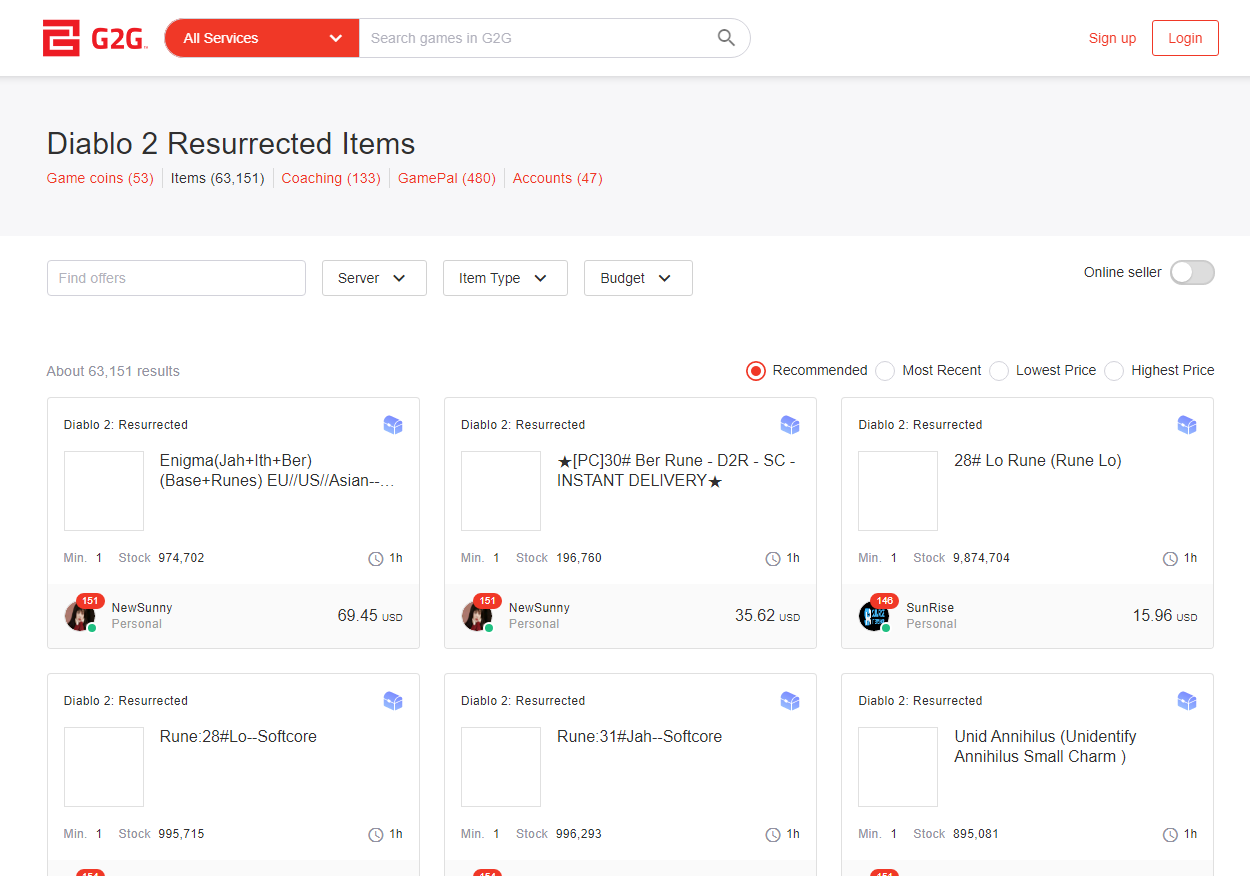Viewport: 1250px width, 876px height.
Task: Click the delivery box icon on the Ber Rune card
Action: [x=790, y=425]
